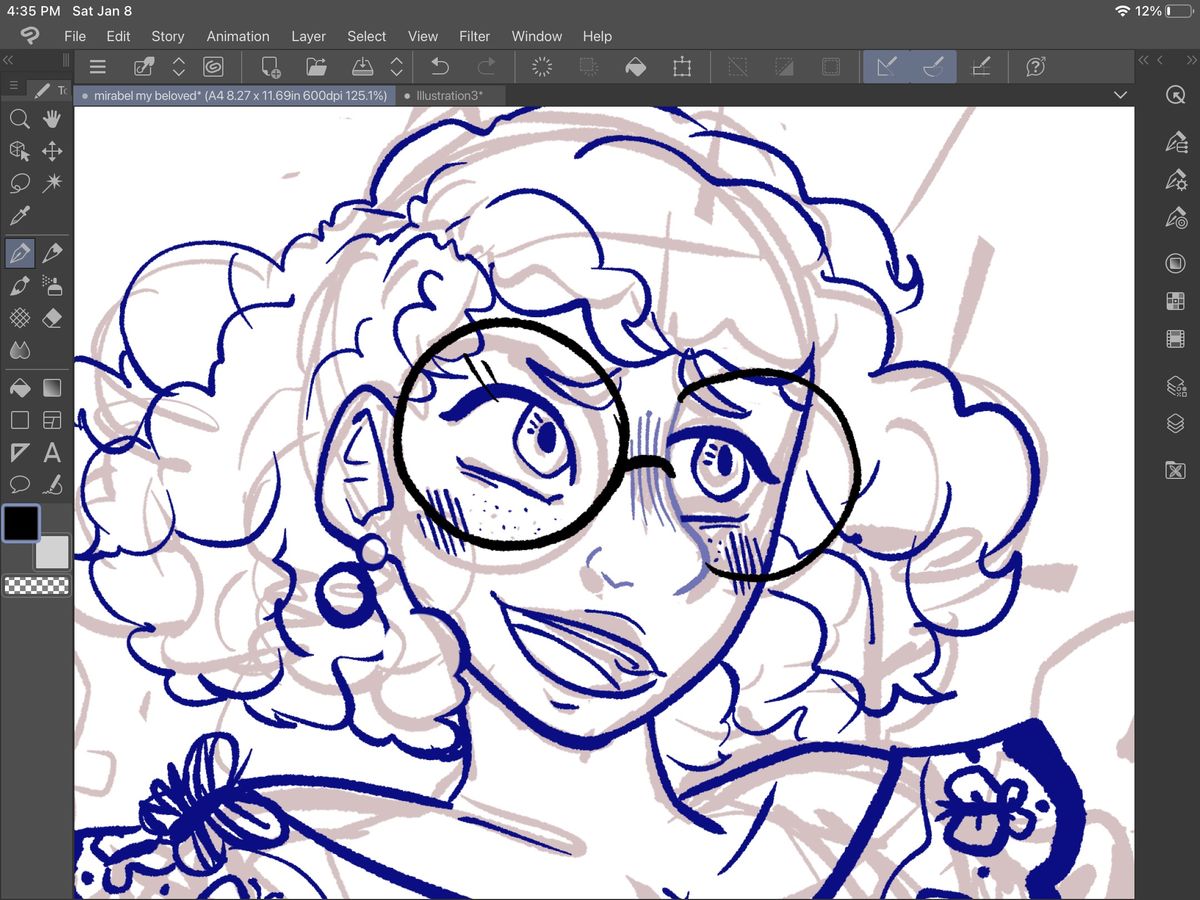1200x900 pixels.
Task: Select the Zoom magnifier tool
Action: [19, 119]
